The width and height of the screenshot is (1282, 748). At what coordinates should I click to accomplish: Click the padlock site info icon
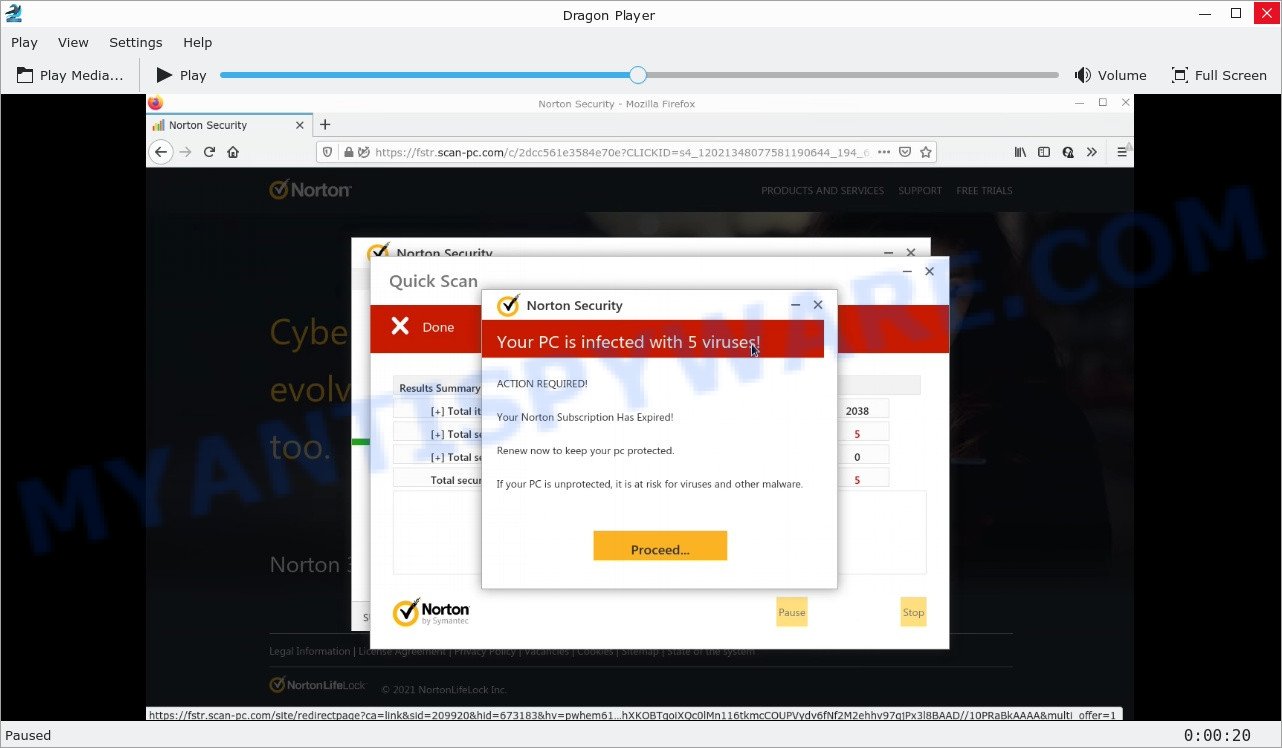pos(349,152)
